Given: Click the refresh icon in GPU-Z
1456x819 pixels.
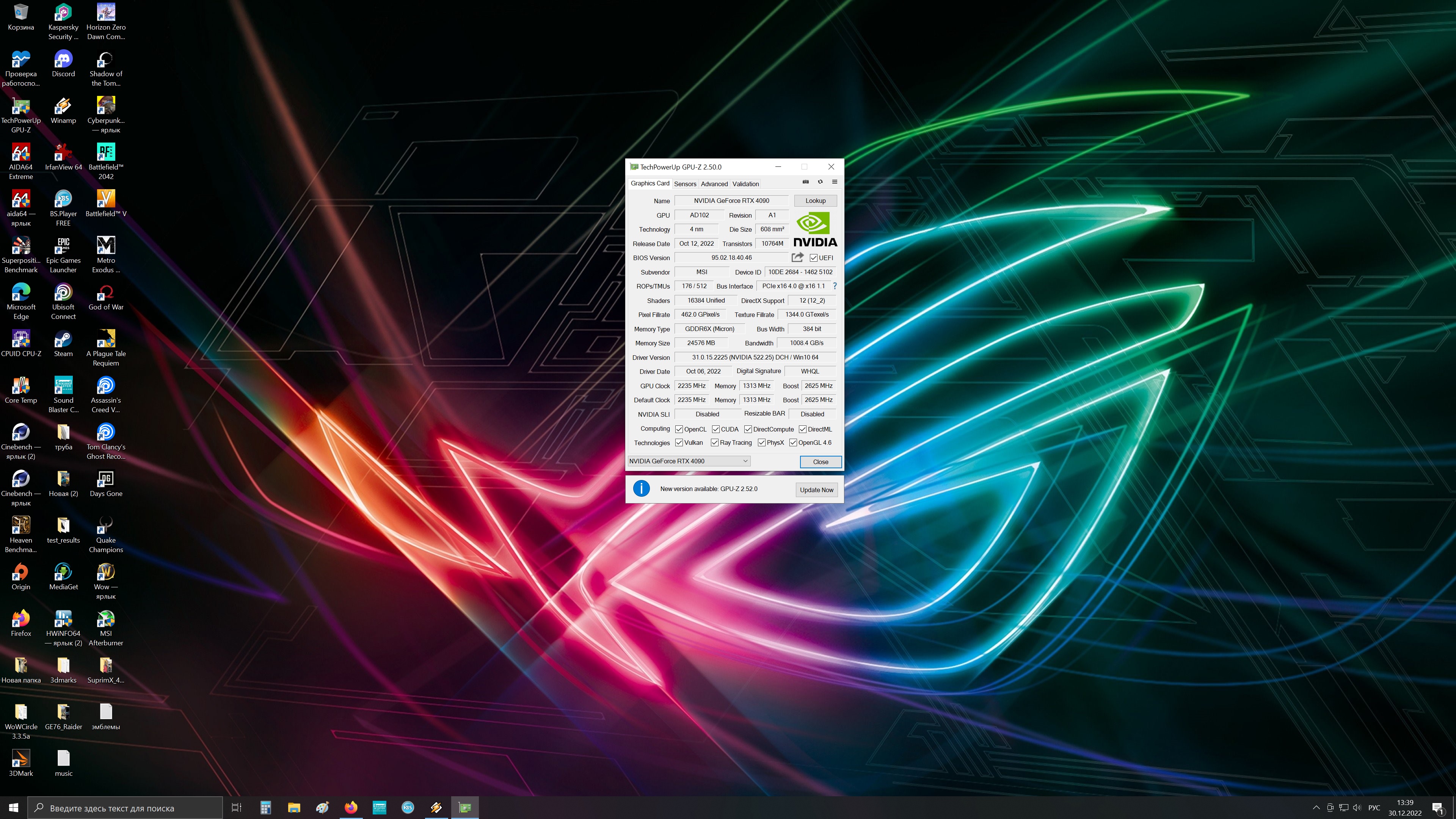Looking at the screenshot, I should click(x=820, y=182).
